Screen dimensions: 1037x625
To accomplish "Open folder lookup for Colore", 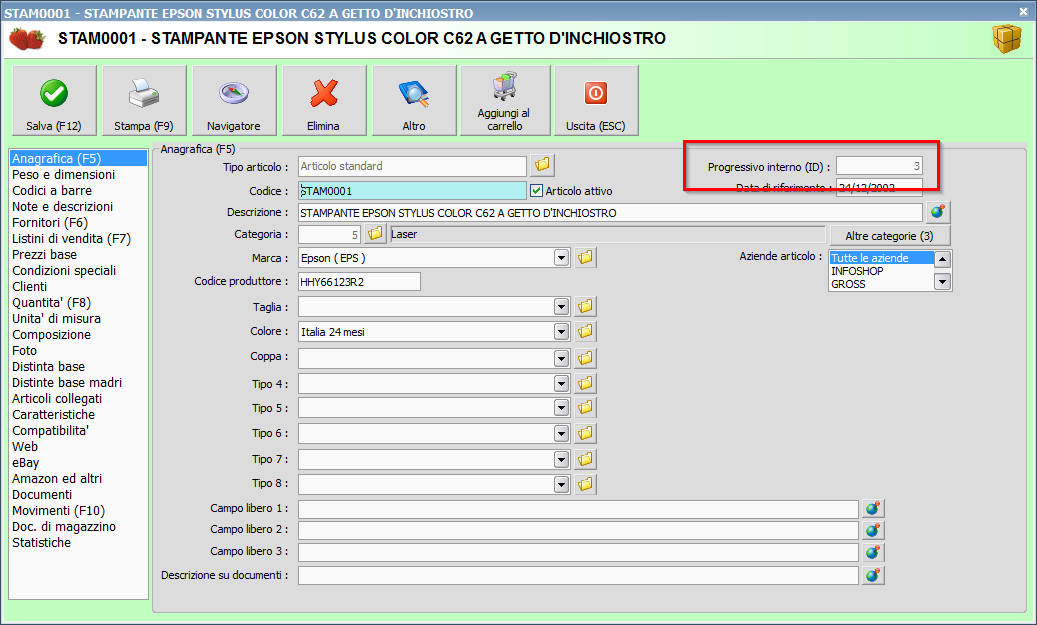I will [x=585, y=331].
